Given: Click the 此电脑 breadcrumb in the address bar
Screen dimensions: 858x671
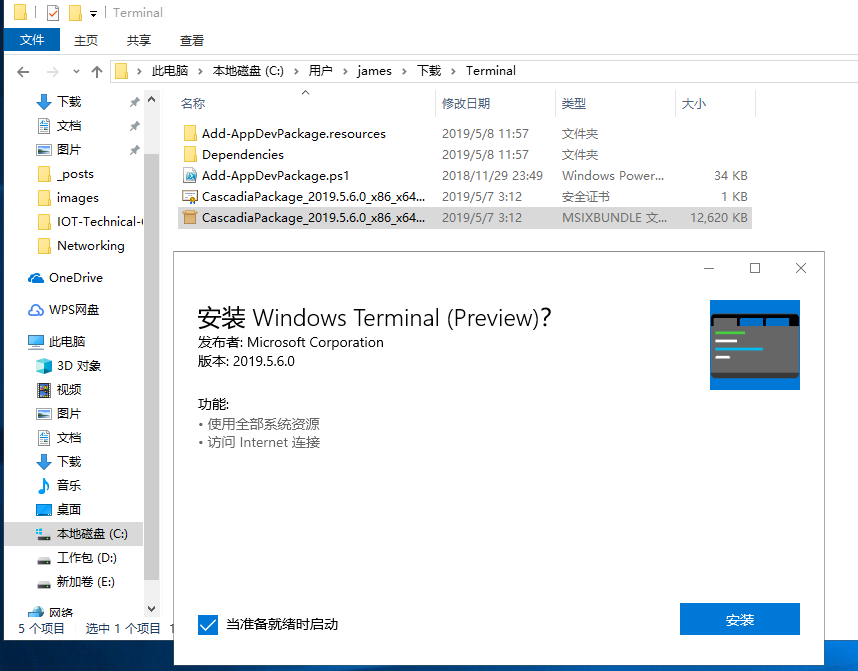Looking at the screenshot, I should click(x=170, y=71).
